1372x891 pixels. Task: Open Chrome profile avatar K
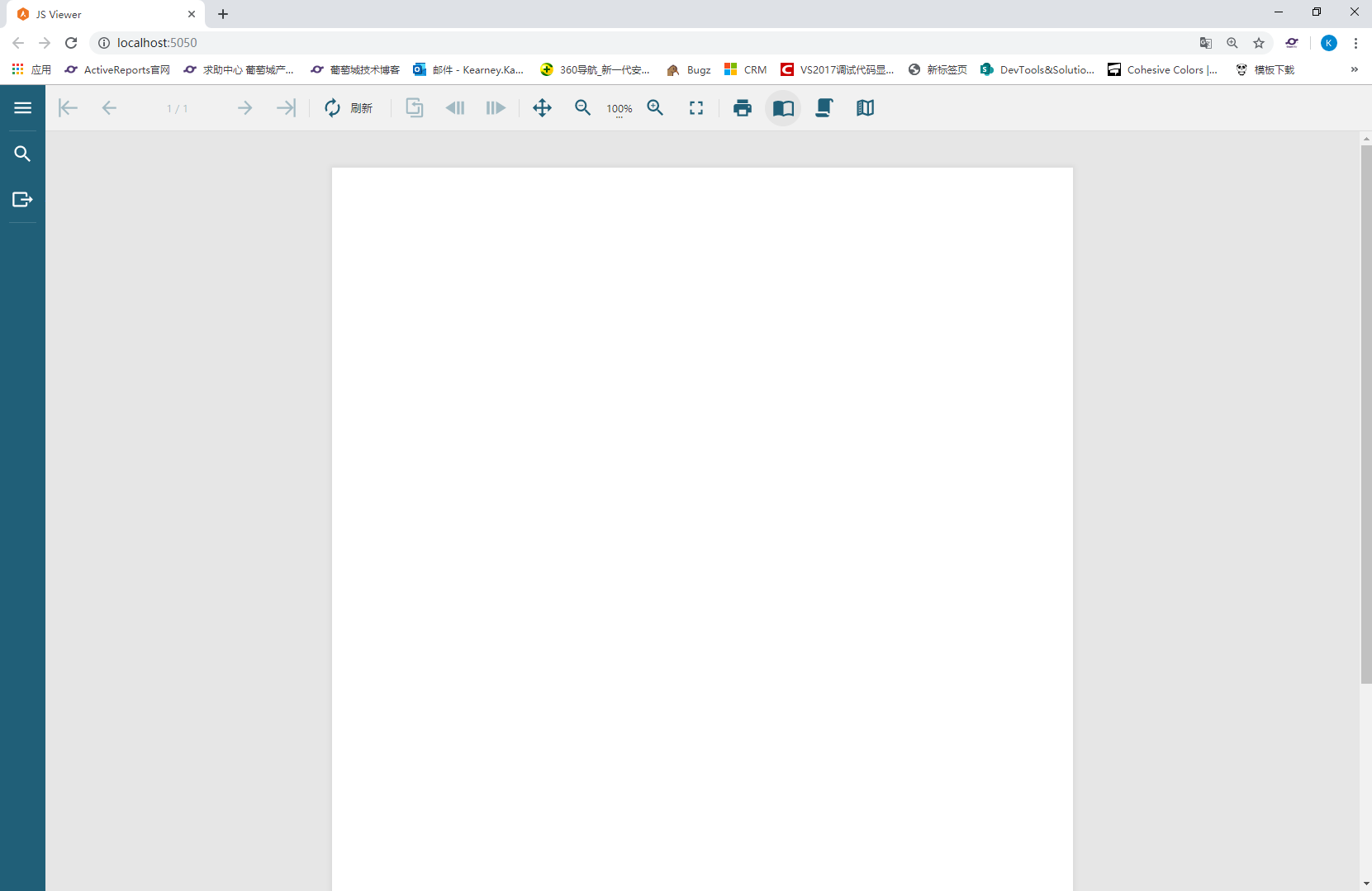pos(1329,43)
